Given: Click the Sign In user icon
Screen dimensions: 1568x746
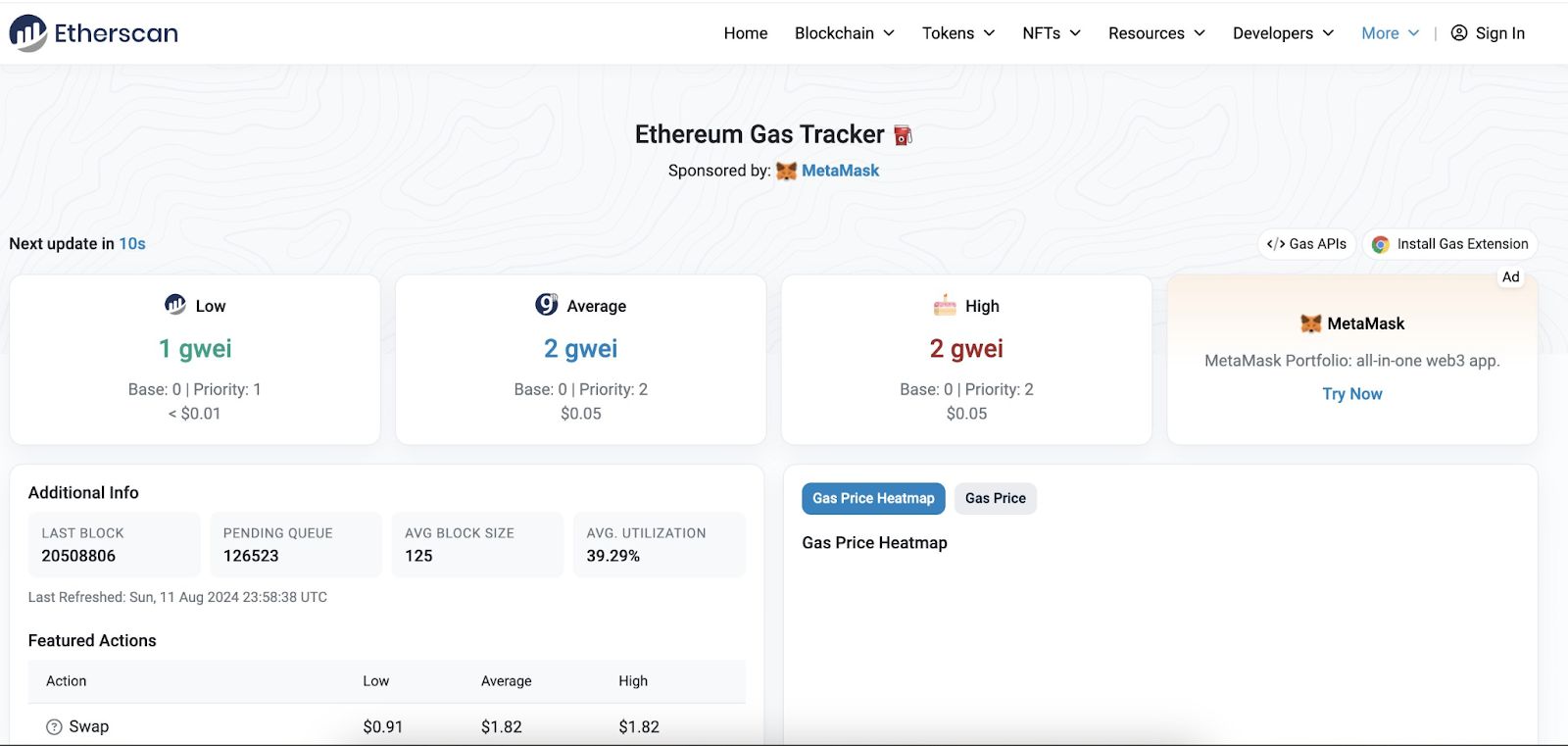Looking at the screenshot, I should pyautogui.click(x=1459, y=33).
